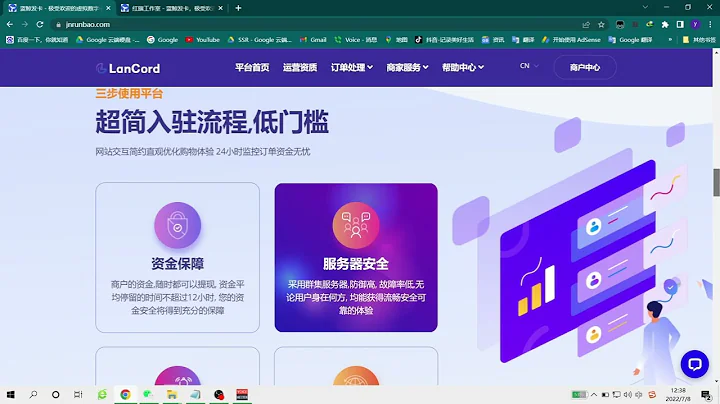Click the 资金保障 shield bag icon
The width and height of the screenshot is (720, 404).
(x=177, y=225)
